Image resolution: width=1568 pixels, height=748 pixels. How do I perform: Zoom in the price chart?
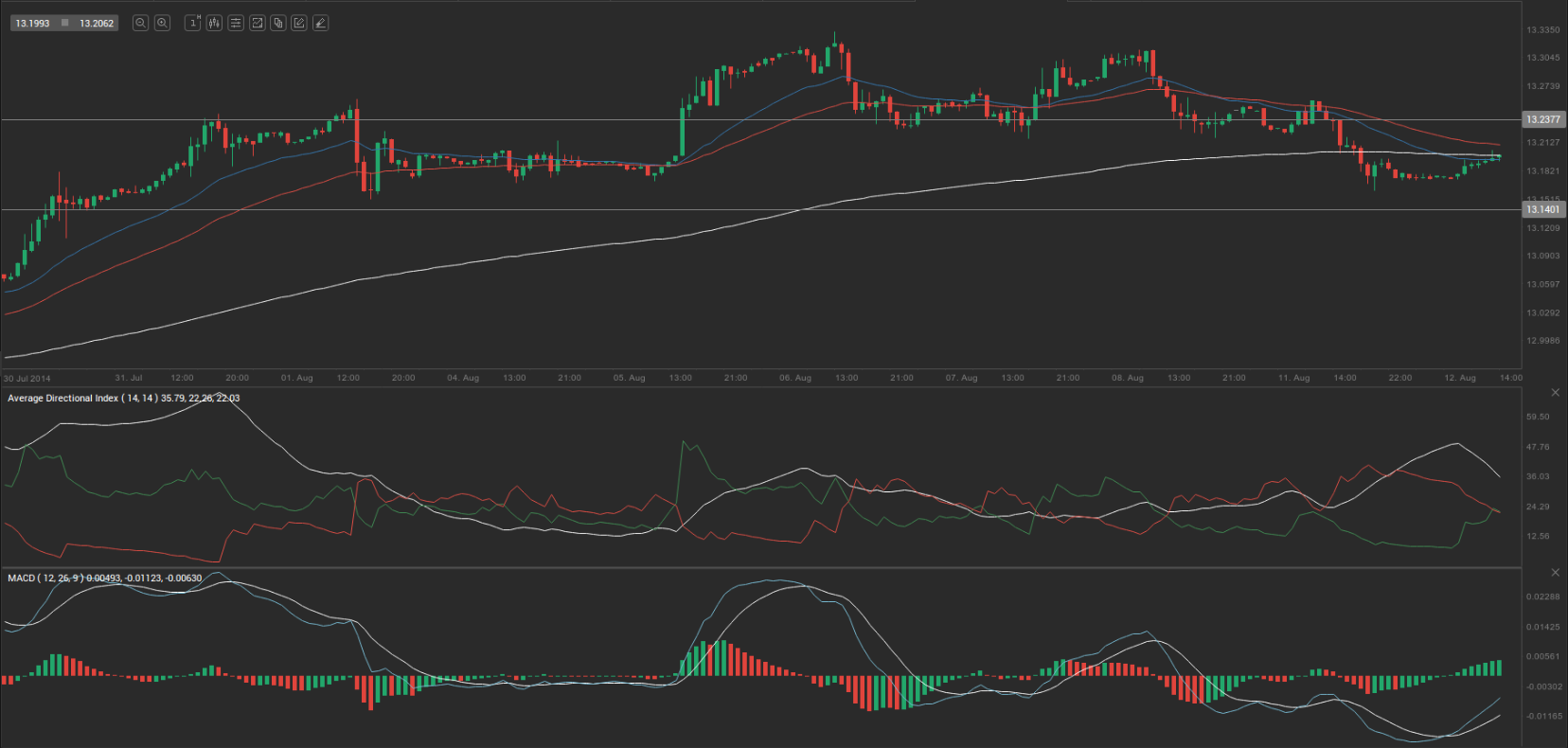pos(162,23)
